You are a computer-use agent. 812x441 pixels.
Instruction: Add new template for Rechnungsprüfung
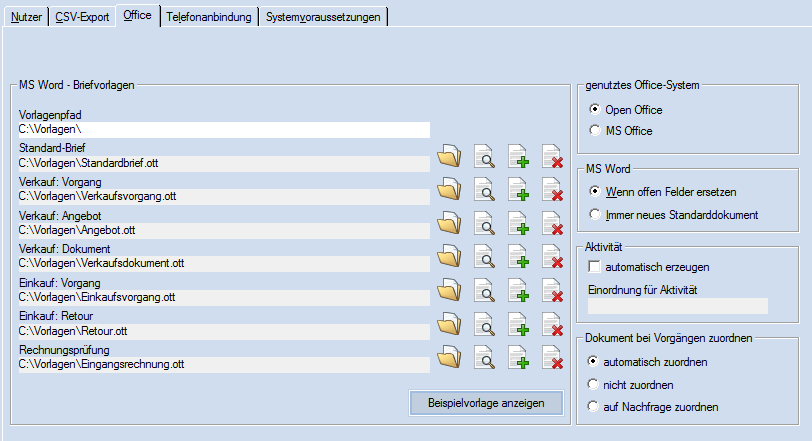(518, 357)
